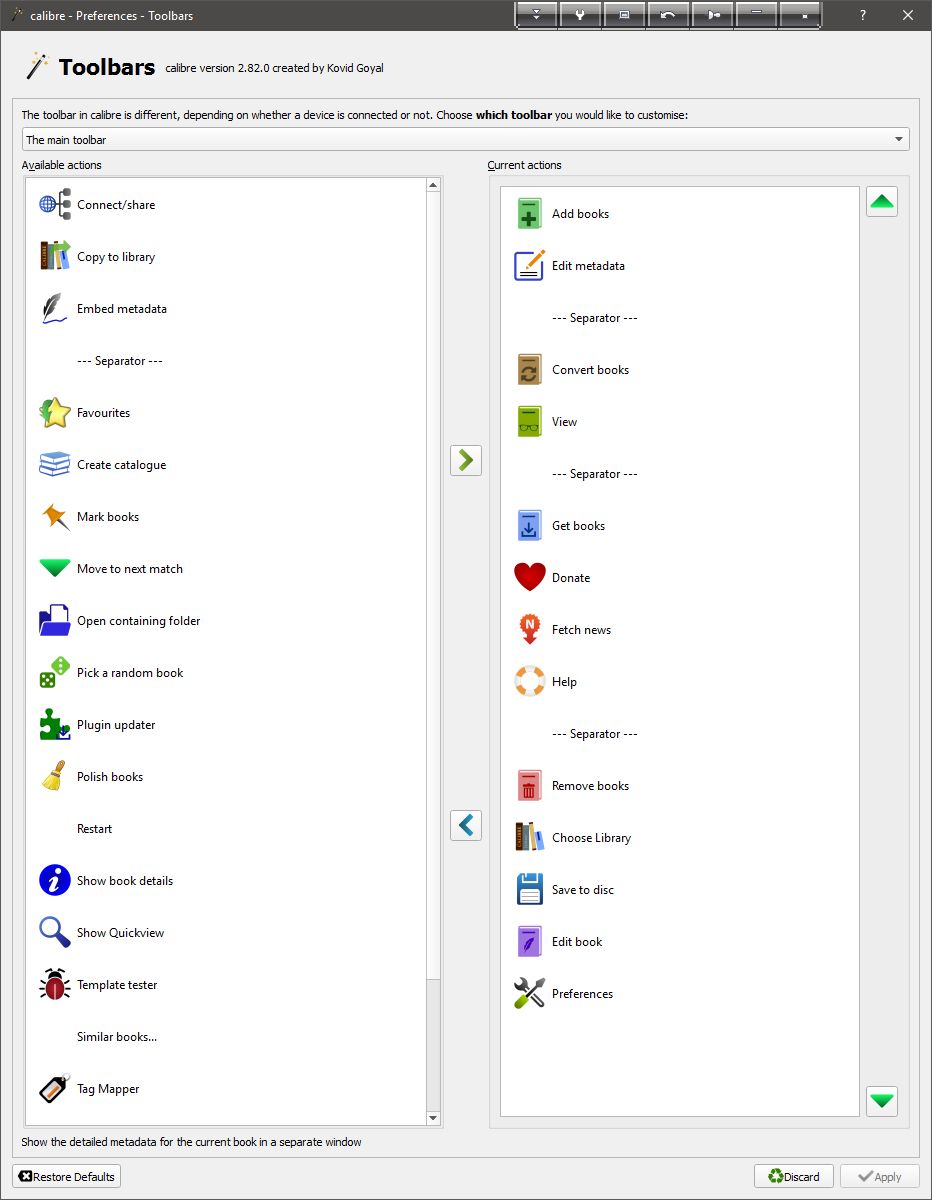Select the Fetch news icon
Viewport: 932px width, 1200px height.
(530, 630)
